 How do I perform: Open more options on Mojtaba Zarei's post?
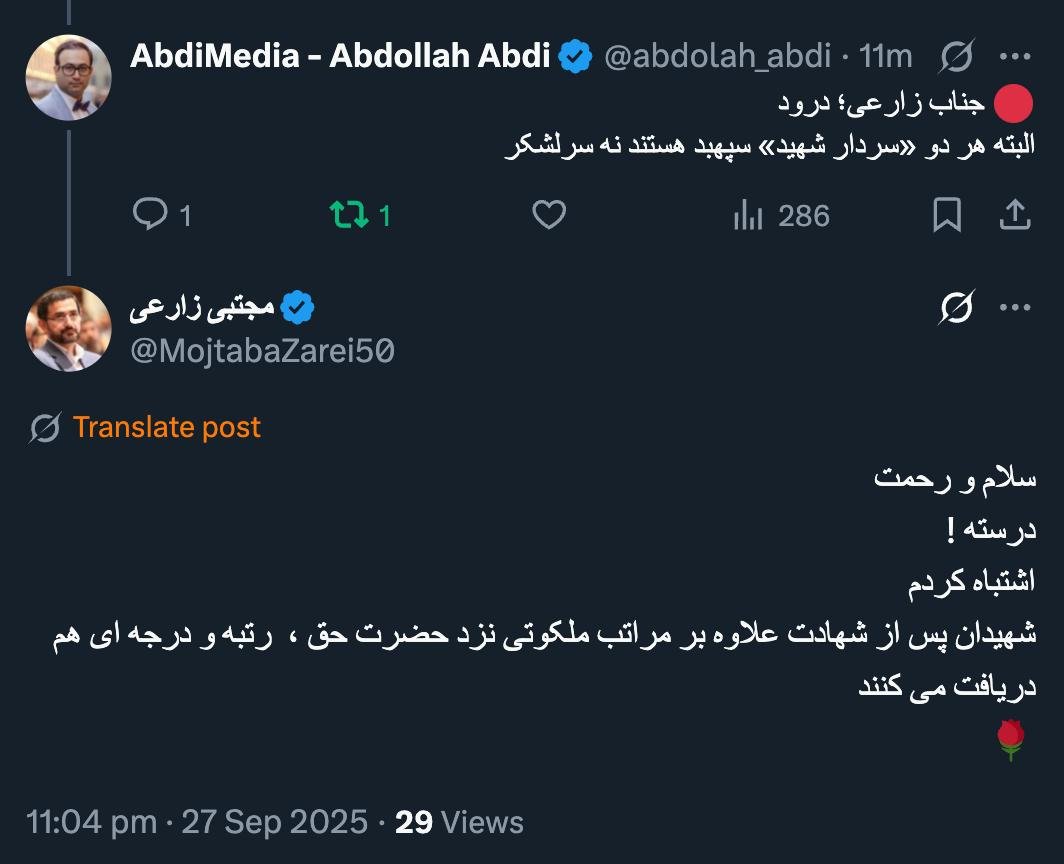(1015, 310)
